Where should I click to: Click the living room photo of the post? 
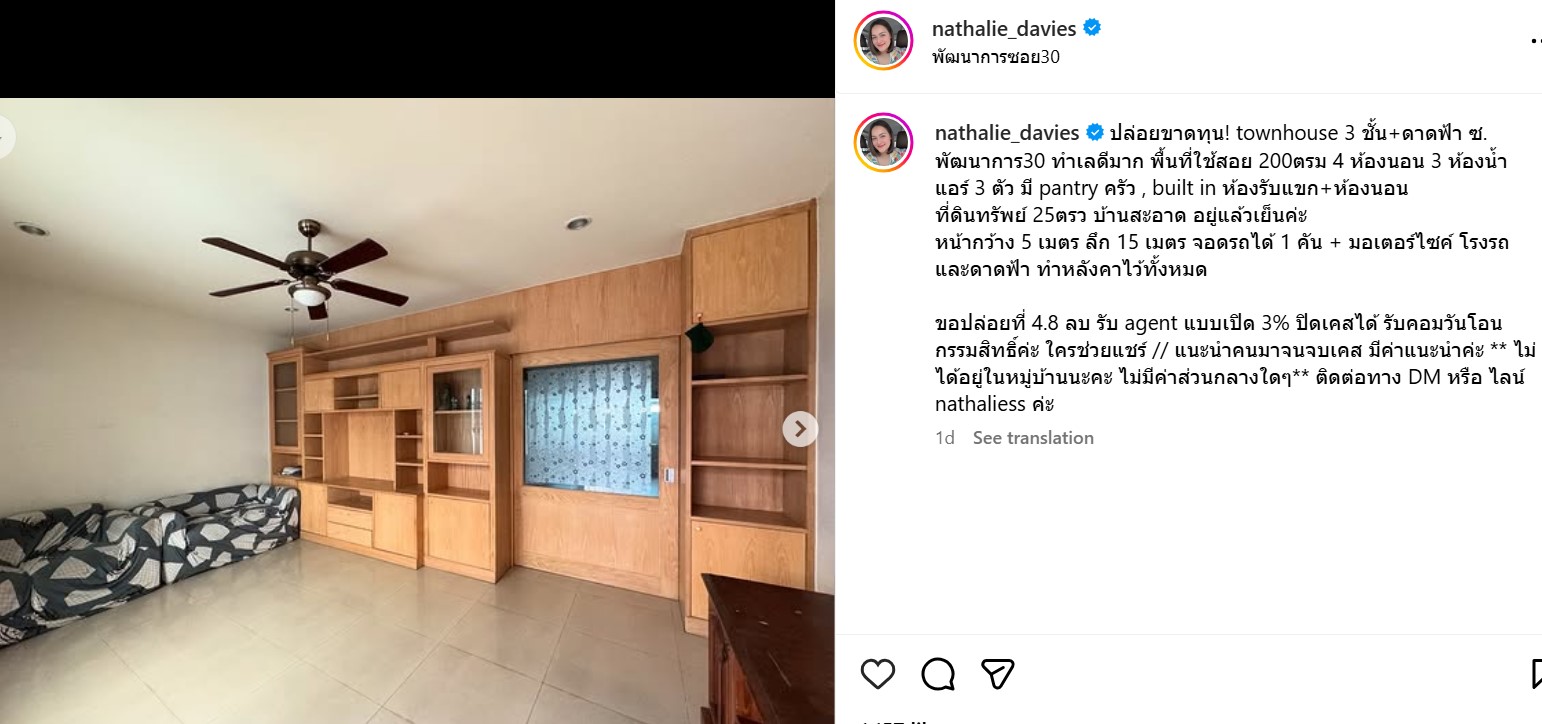click(417, 410)
